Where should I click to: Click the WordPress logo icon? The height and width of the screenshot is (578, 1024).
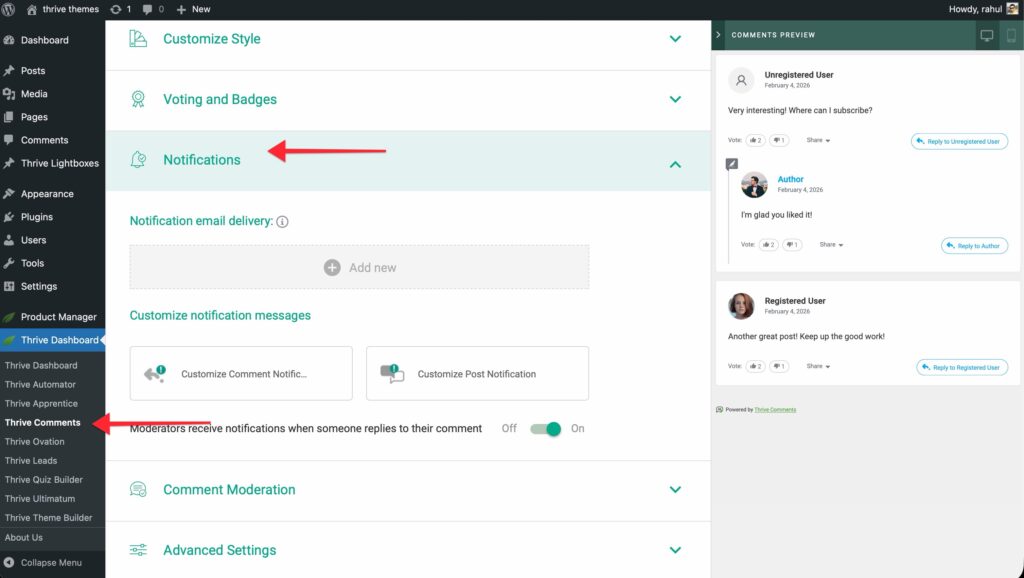10,9
